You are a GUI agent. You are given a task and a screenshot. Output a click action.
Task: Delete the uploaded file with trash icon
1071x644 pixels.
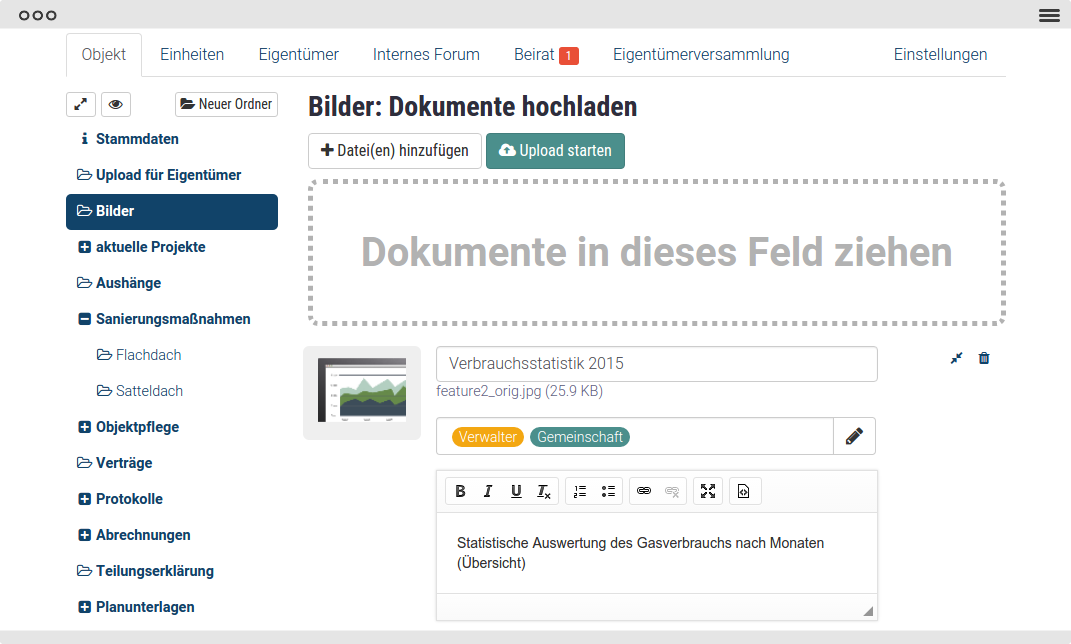984,358
